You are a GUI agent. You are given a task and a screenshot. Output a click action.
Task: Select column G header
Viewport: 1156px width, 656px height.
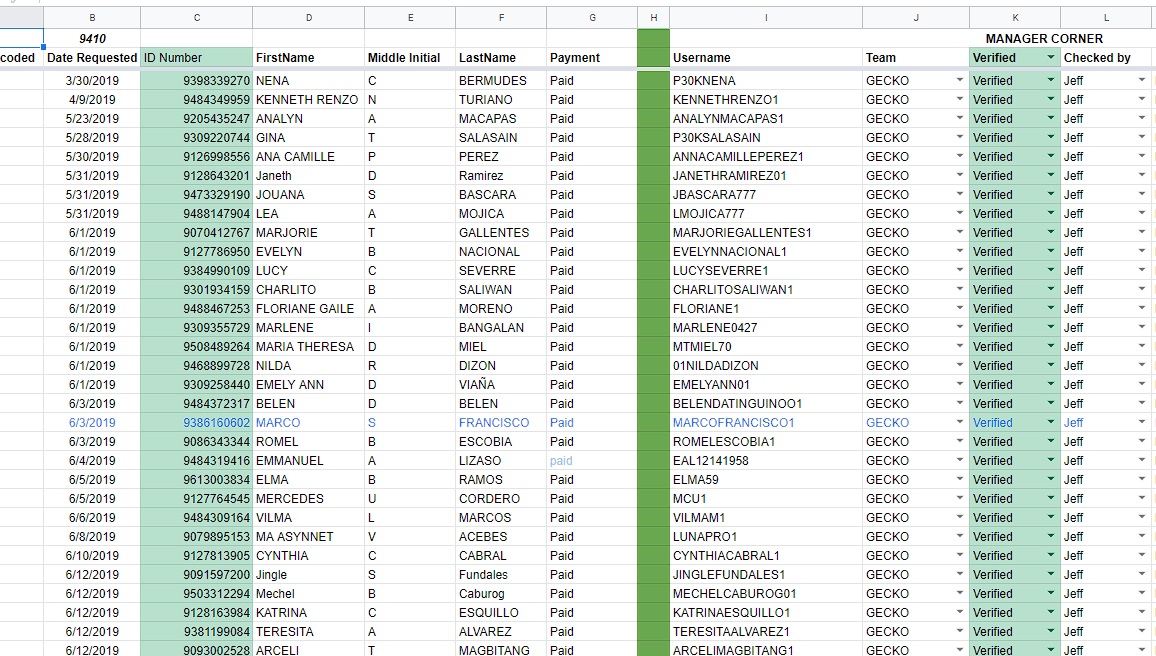click(592, 18)
